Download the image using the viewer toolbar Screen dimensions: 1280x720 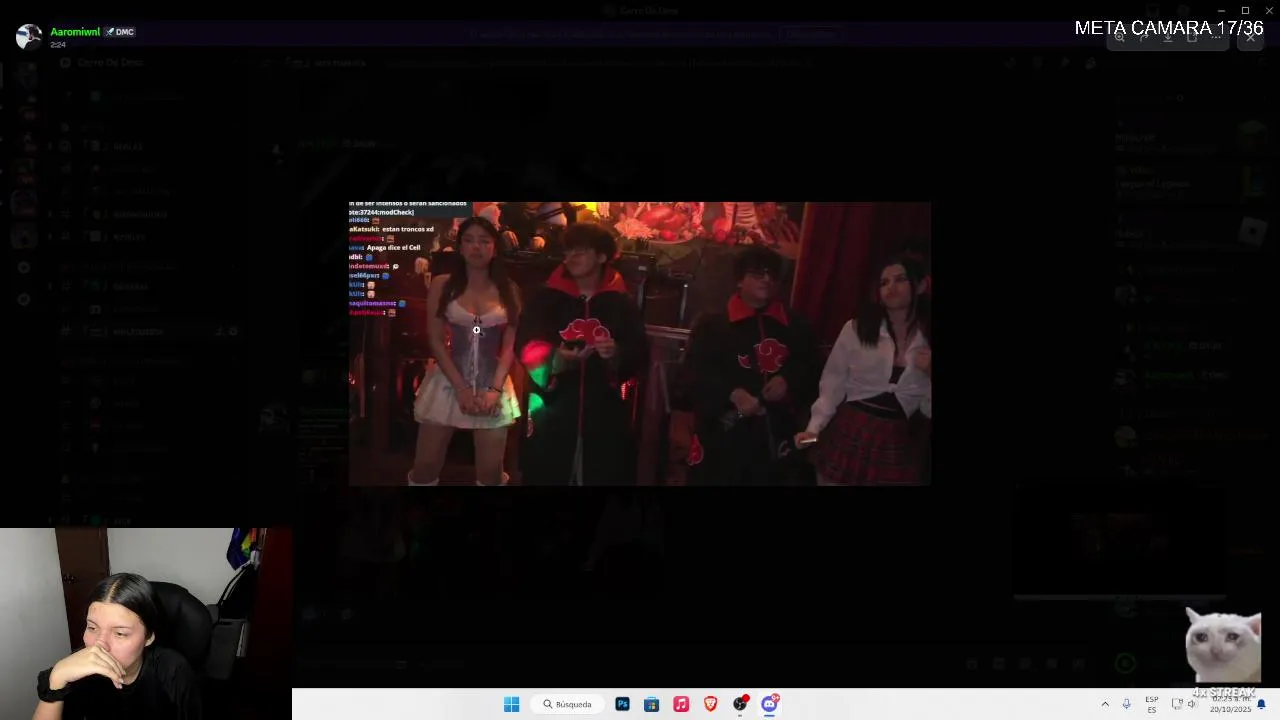(1168, 37)
